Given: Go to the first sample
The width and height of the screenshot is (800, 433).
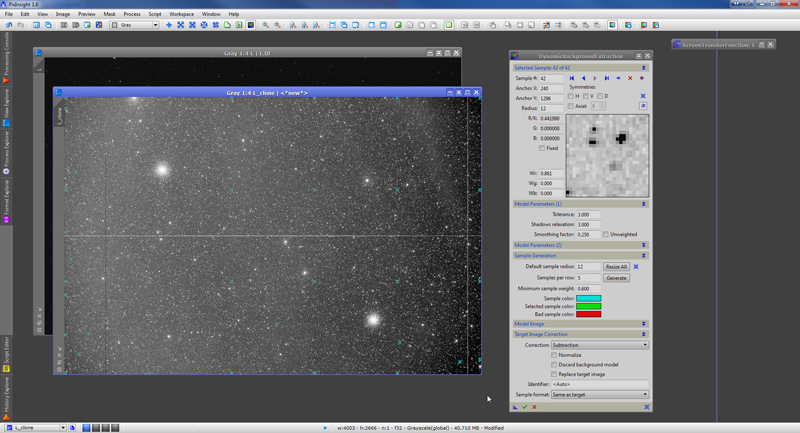Looking at the screenshot, I should pos(572,78).
